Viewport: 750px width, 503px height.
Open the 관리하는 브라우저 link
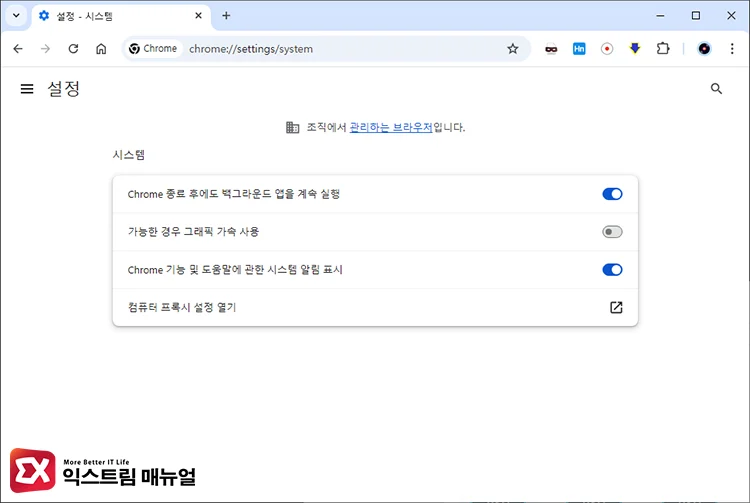[391, 127]
